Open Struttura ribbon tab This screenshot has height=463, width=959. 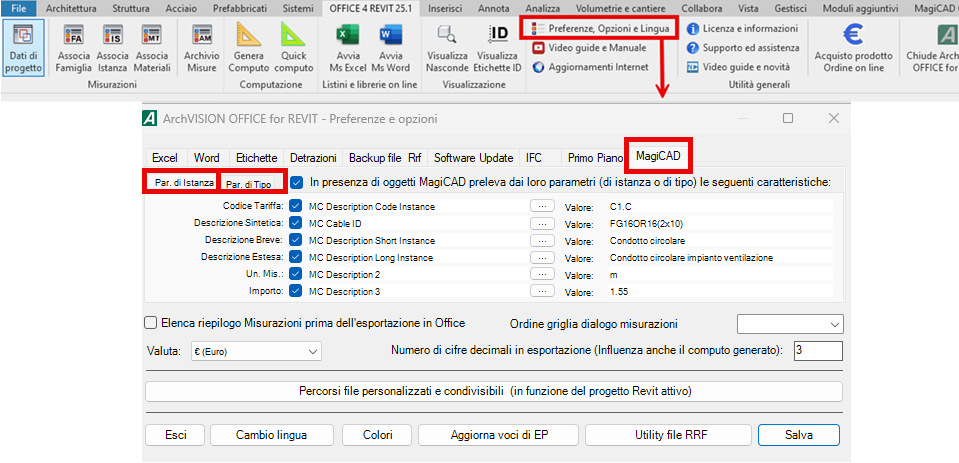click(130, 9)
